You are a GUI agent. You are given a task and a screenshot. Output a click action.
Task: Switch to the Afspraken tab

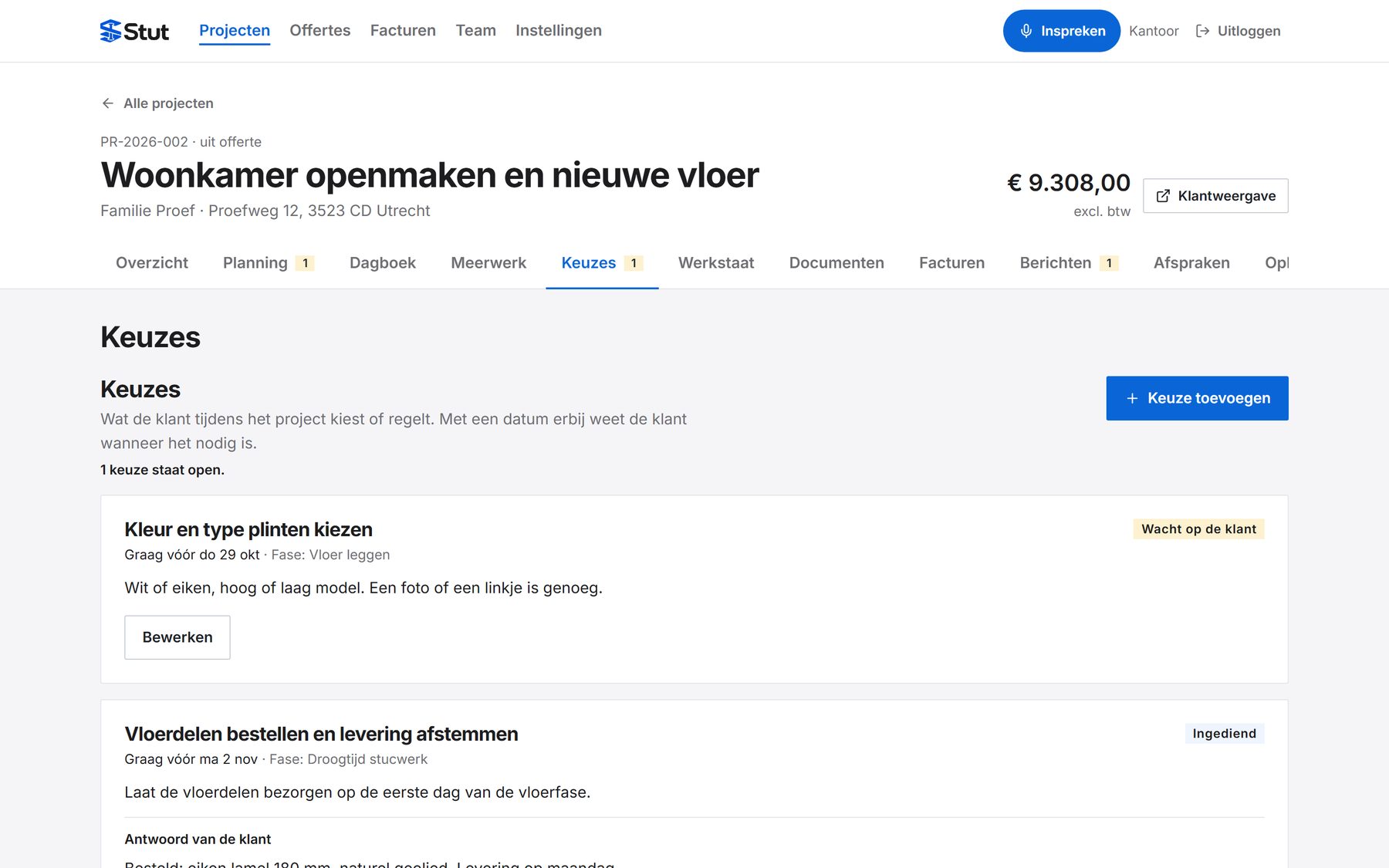[1191, 263]
